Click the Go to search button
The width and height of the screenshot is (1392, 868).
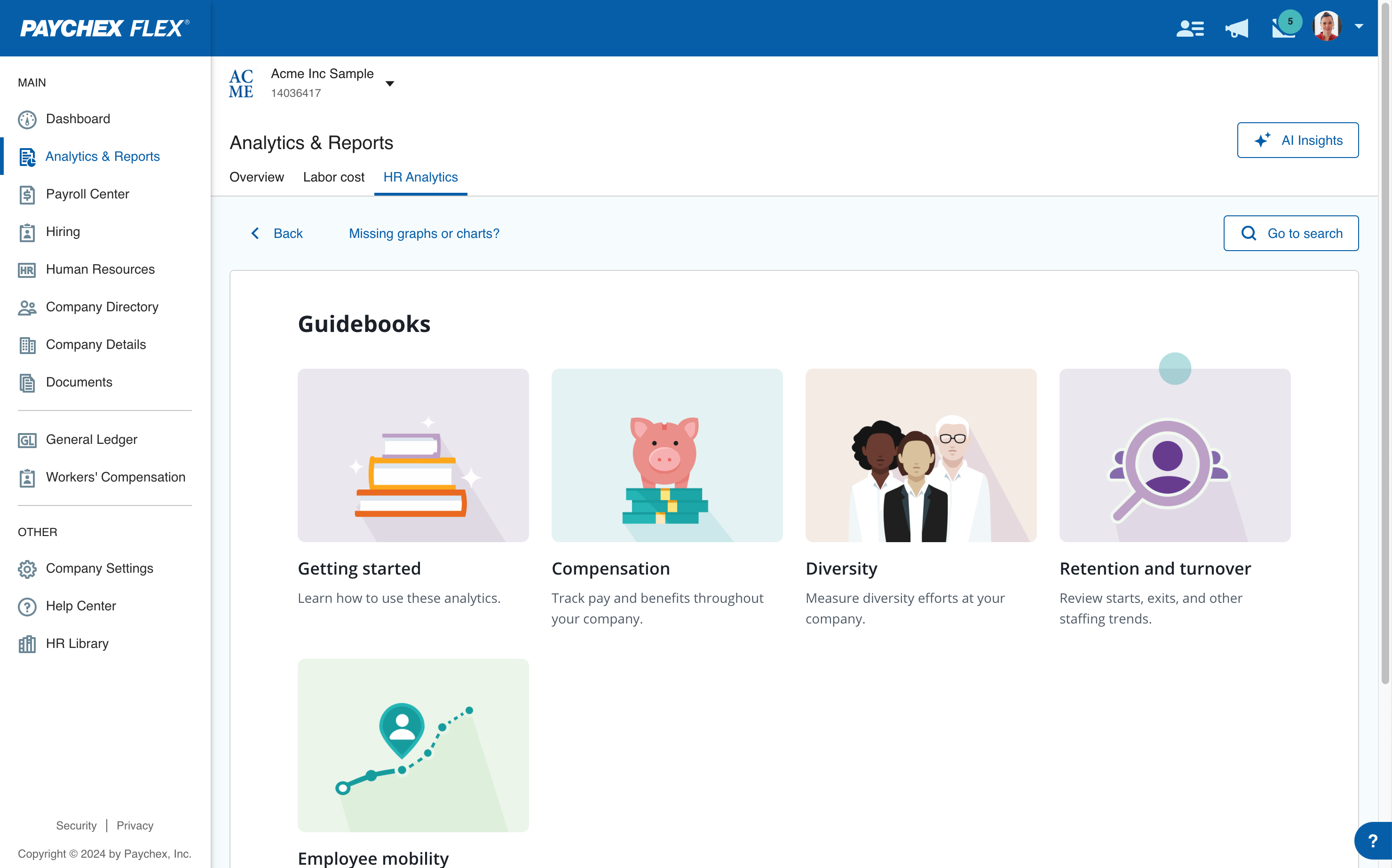click(1291, 233)
